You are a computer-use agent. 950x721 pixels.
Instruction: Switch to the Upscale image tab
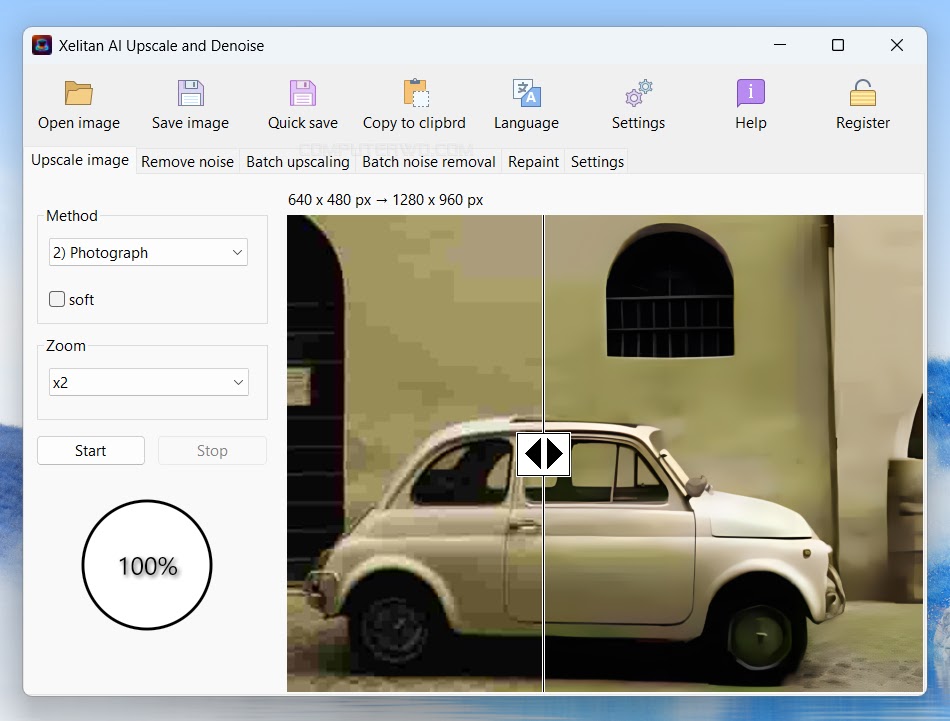click(80, 161)
